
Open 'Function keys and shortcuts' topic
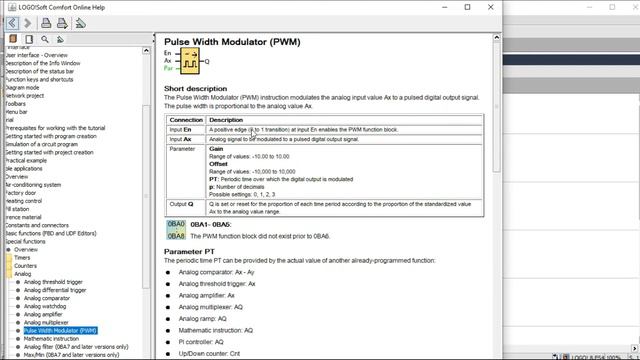(x=39, y=80)
